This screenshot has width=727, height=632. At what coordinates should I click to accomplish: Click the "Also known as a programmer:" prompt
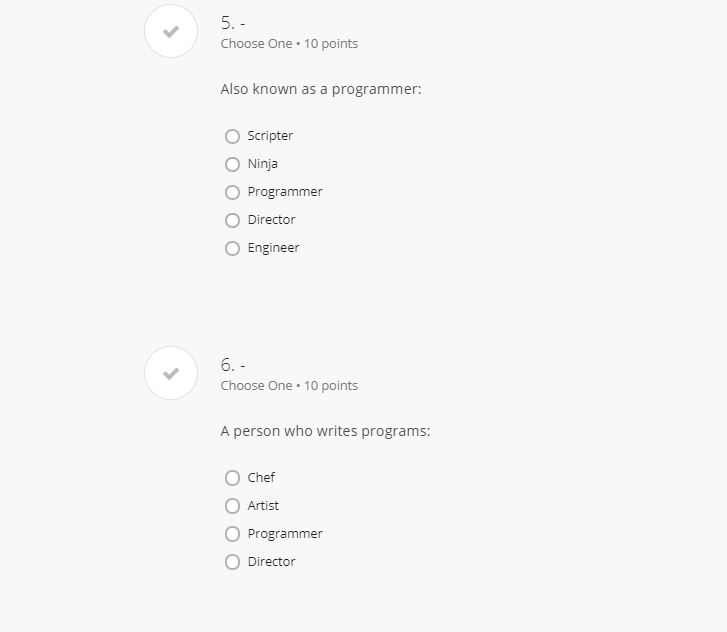click(321, 89)
